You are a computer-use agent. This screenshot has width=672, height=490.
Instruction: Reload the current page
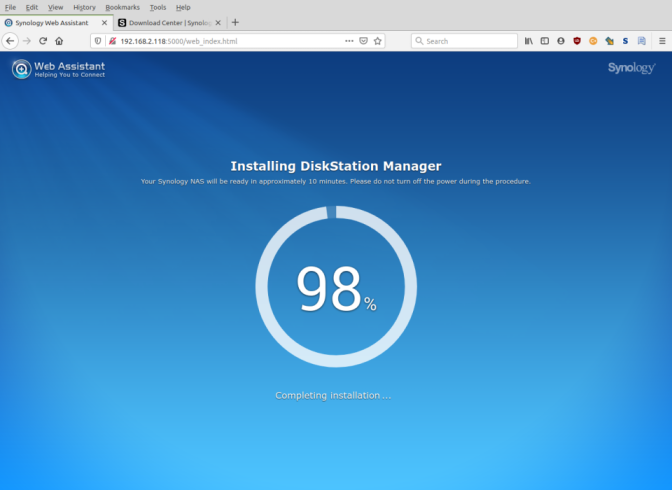point(43,41)
